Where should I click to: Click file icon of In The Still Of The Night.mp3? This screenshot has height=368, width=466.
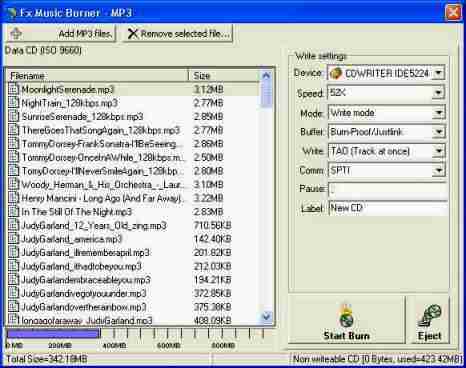[x=14, y=212]
